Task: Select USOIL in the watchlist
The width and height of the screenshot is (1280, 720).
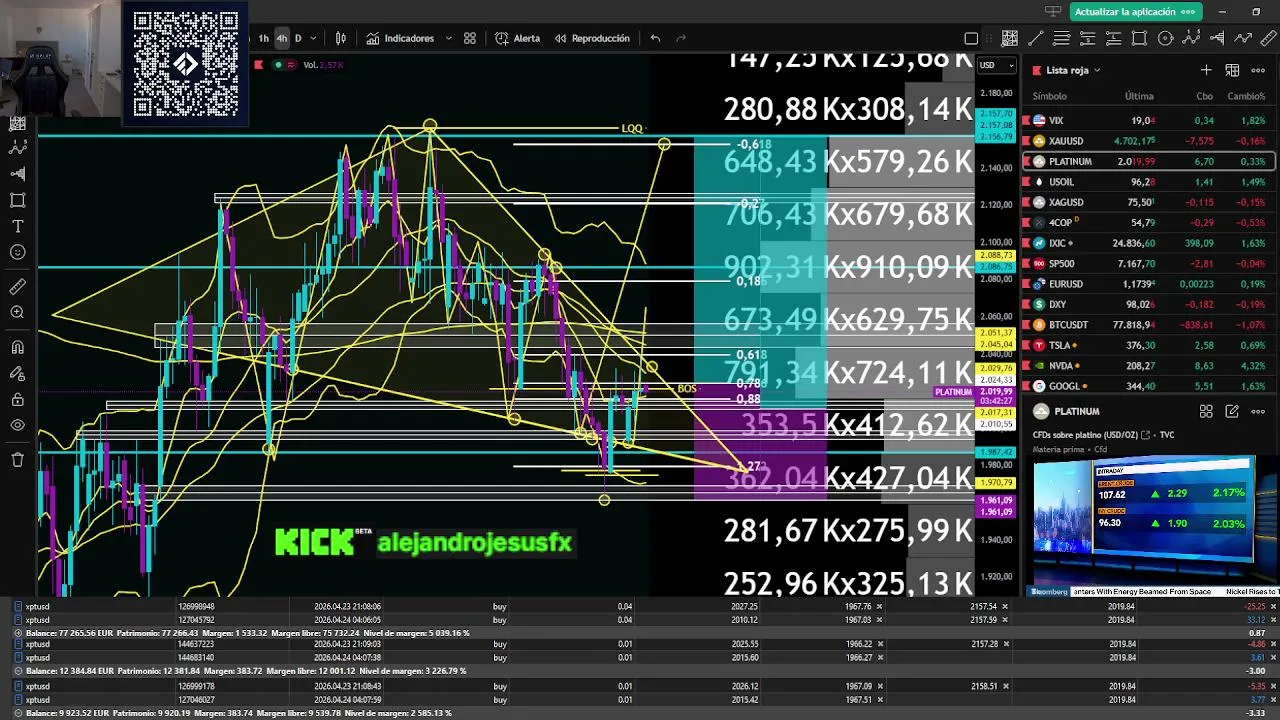Action: 1148,182
